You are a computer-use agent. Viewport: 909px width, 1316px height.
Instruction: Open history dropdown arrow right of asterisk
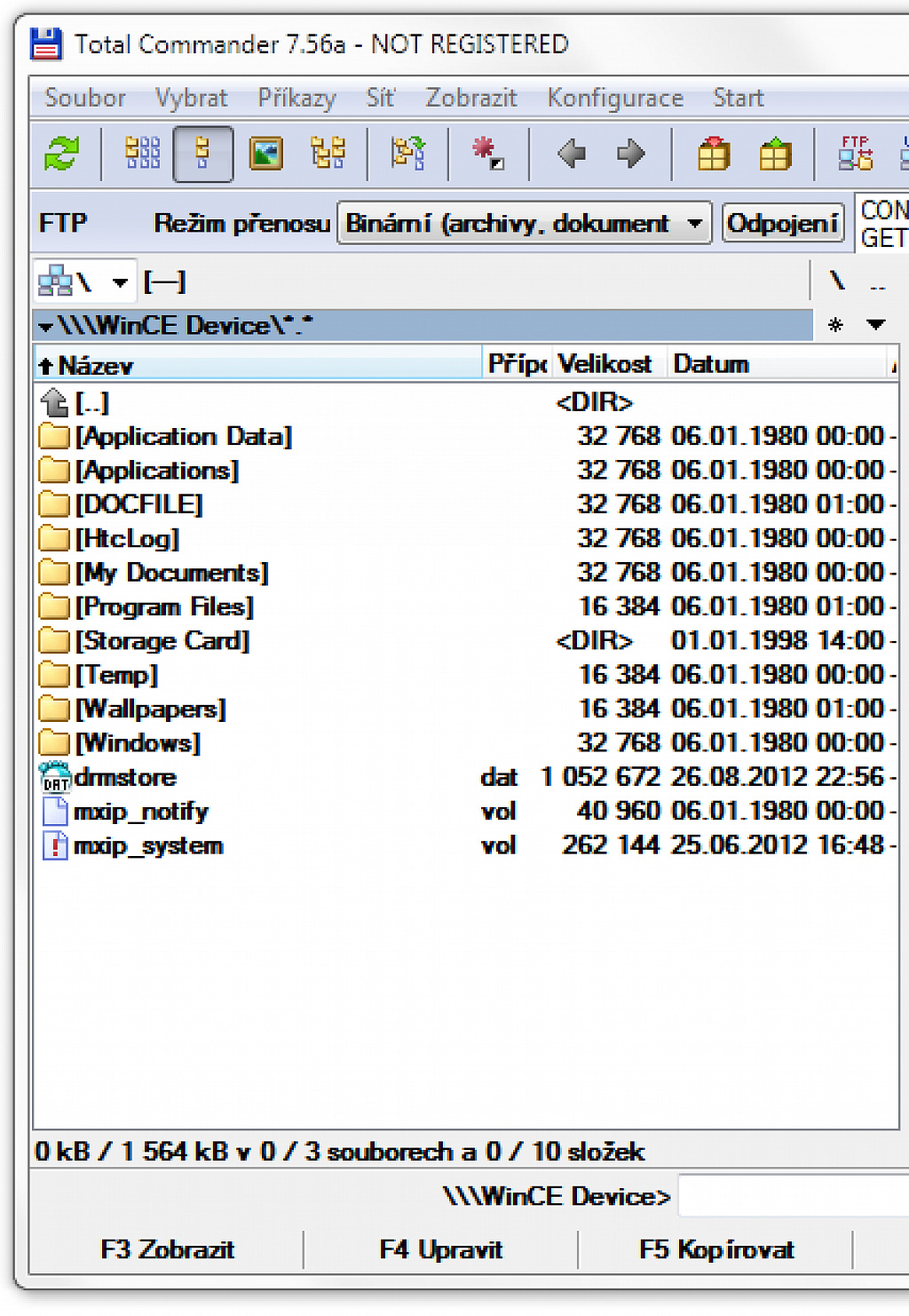[876, 325]
